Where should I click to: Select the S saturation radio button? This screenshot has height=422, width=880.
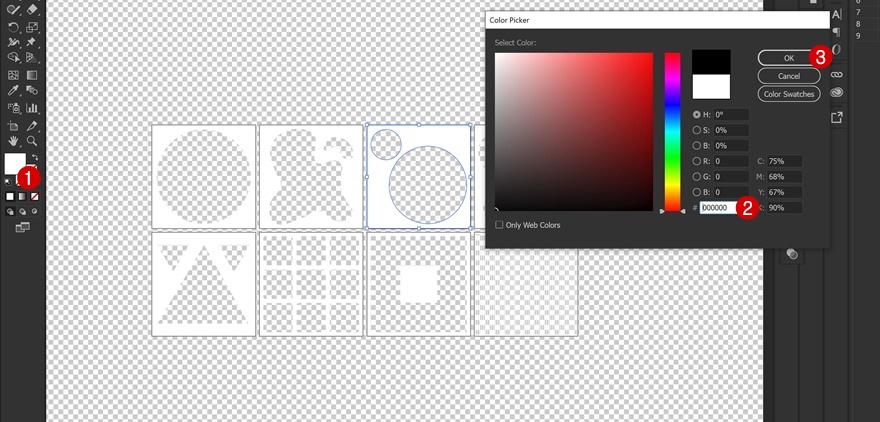click(696, 130)
